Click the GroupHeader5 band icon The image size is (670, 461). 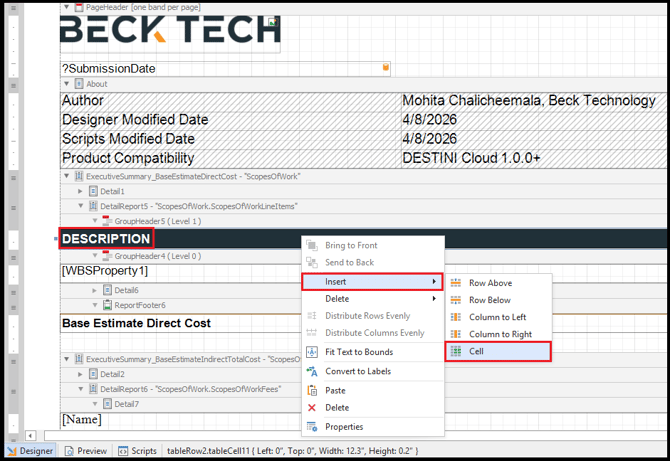(107, 221)
